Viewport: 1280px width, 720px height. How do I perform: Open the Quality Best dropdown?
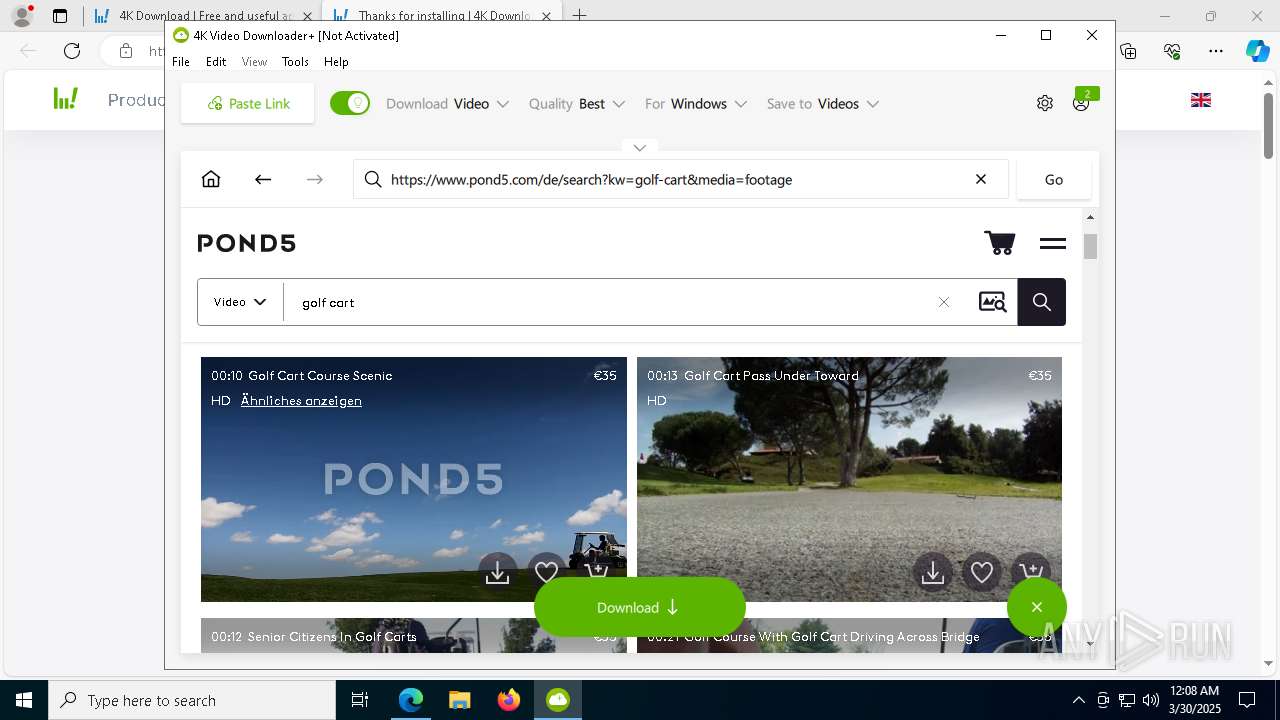pyautogui.click(x=577, y=104)
